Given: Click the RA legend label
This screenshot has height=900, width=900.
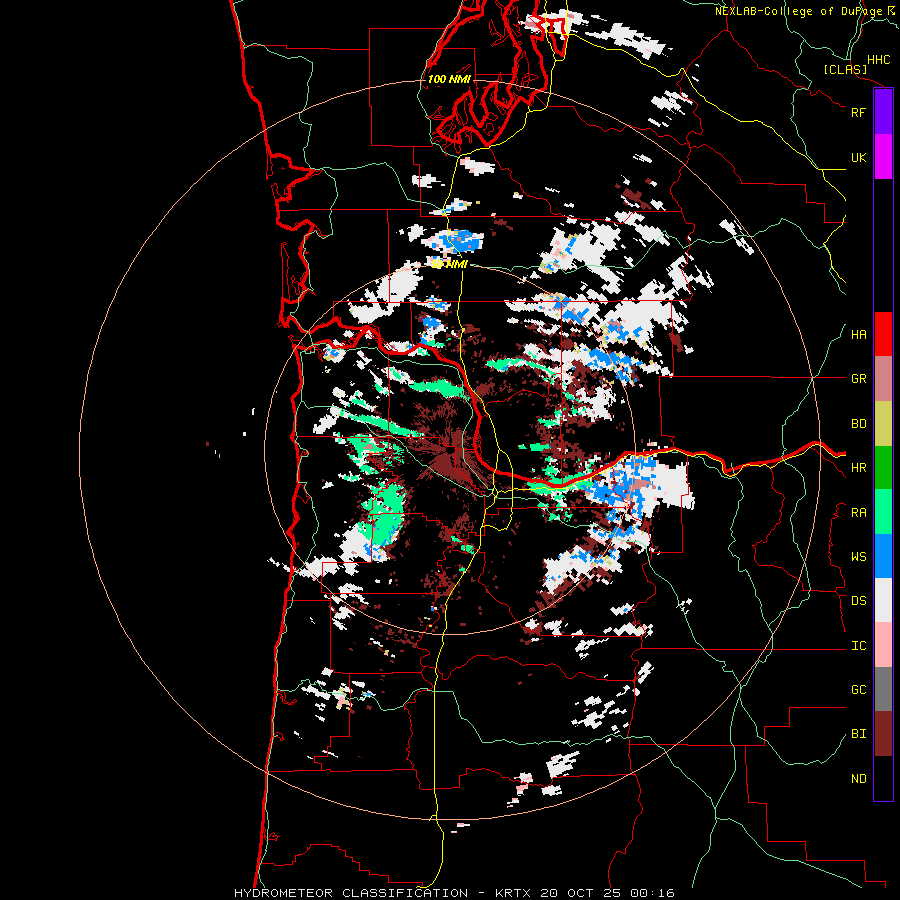Looking at the screenshot, I should 858,513.
